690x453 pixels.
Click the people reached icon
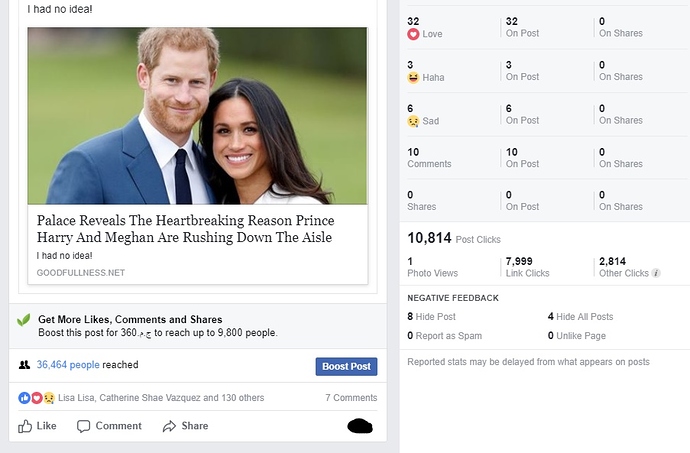24,365
